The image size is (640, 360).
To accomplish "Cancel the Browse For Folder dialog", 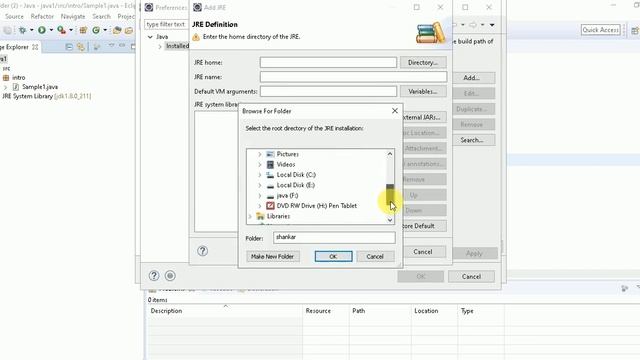I will click(x=375, y=256).
